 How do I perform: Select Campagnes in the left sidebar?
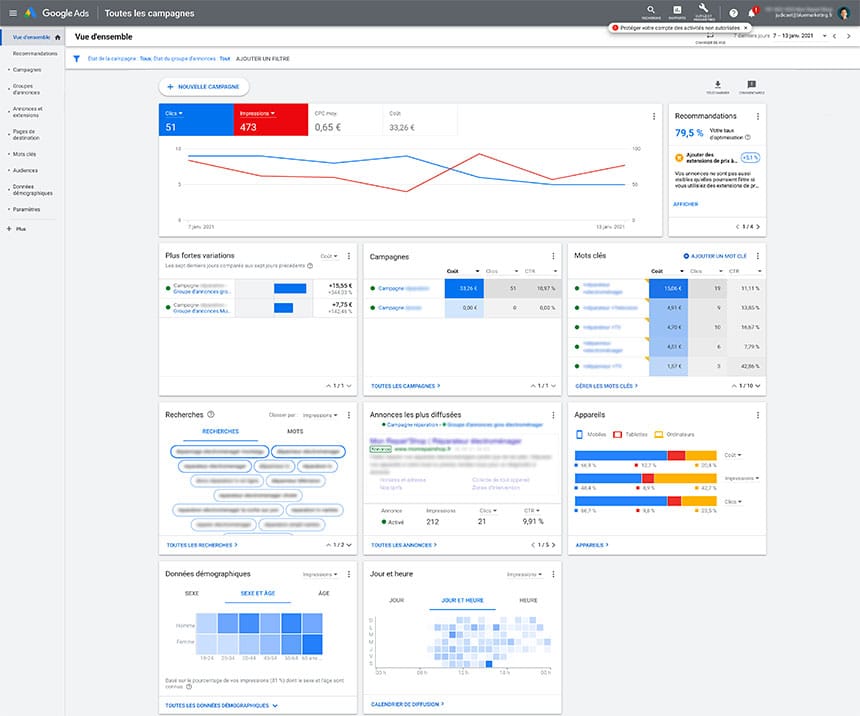[27, 70]
